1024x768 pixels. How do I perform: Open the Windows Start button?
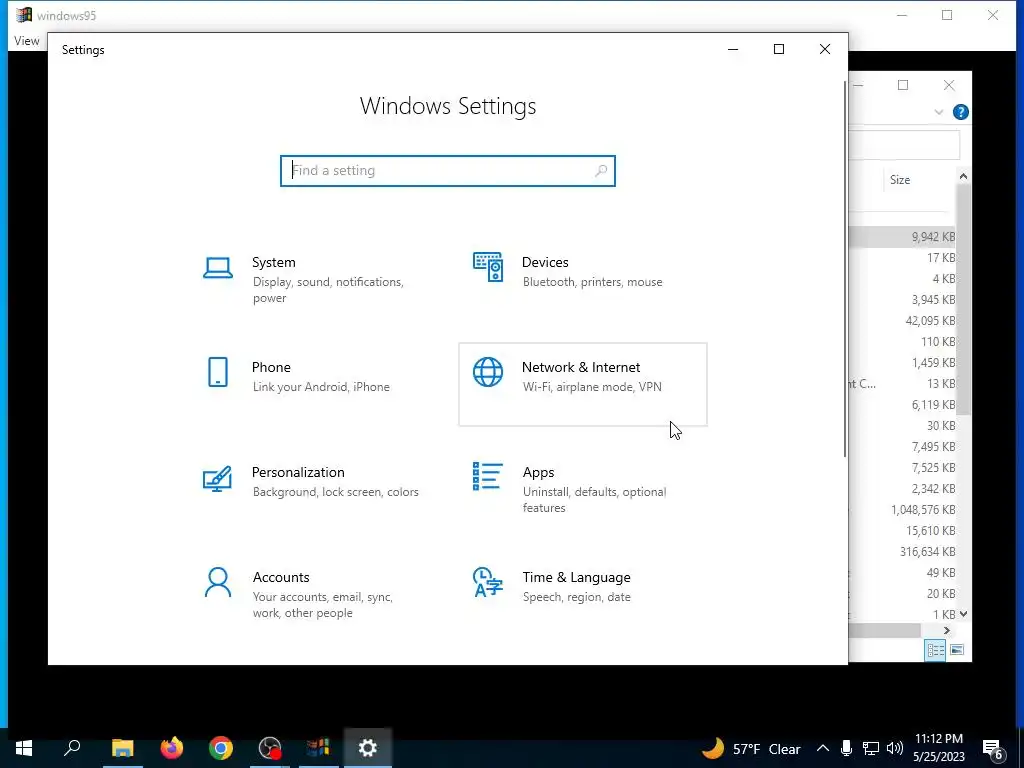pyautogui.click(x=24, y=748)
